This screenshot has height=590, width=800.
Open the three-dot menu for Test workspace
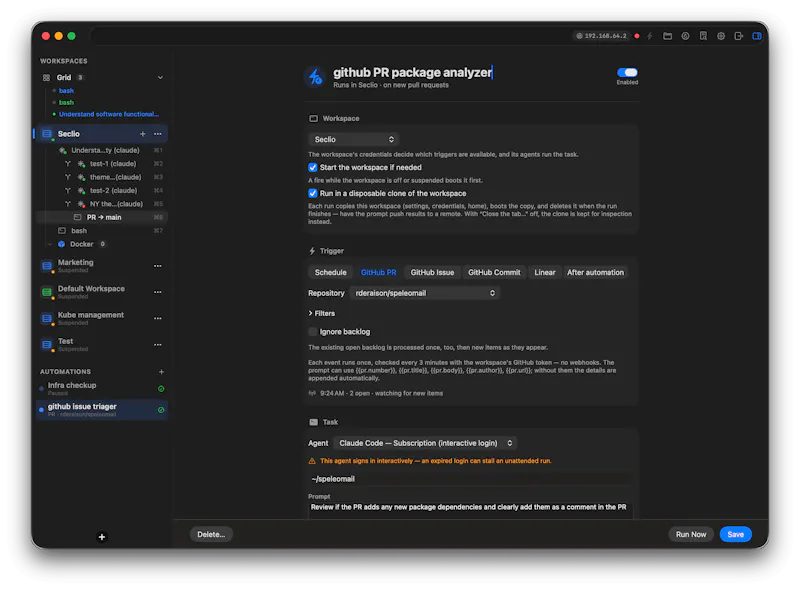[158, 345]
